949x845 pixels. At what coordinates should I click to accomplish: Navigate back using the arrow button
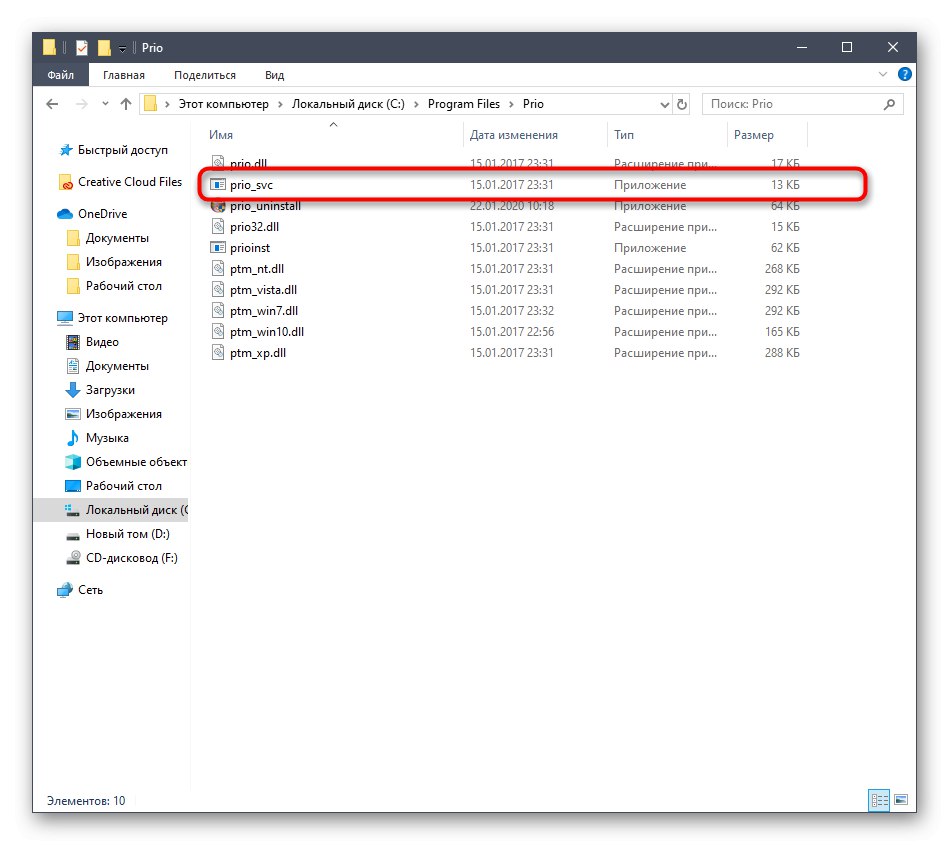tap(52, 103)
